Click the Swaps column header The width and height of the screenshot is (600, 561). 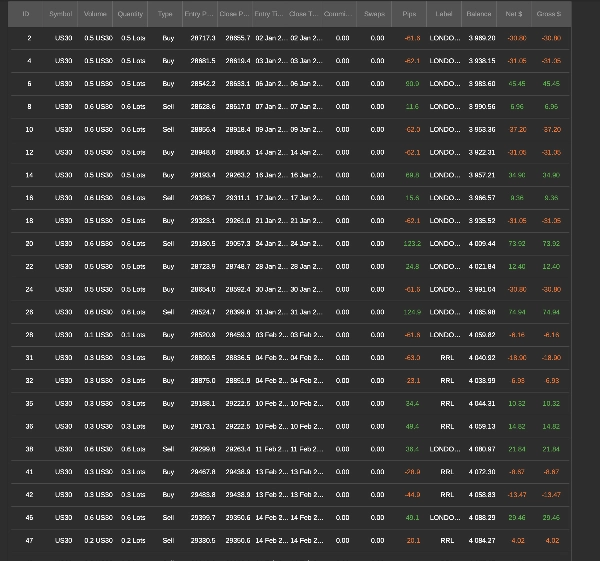[374, 14]
